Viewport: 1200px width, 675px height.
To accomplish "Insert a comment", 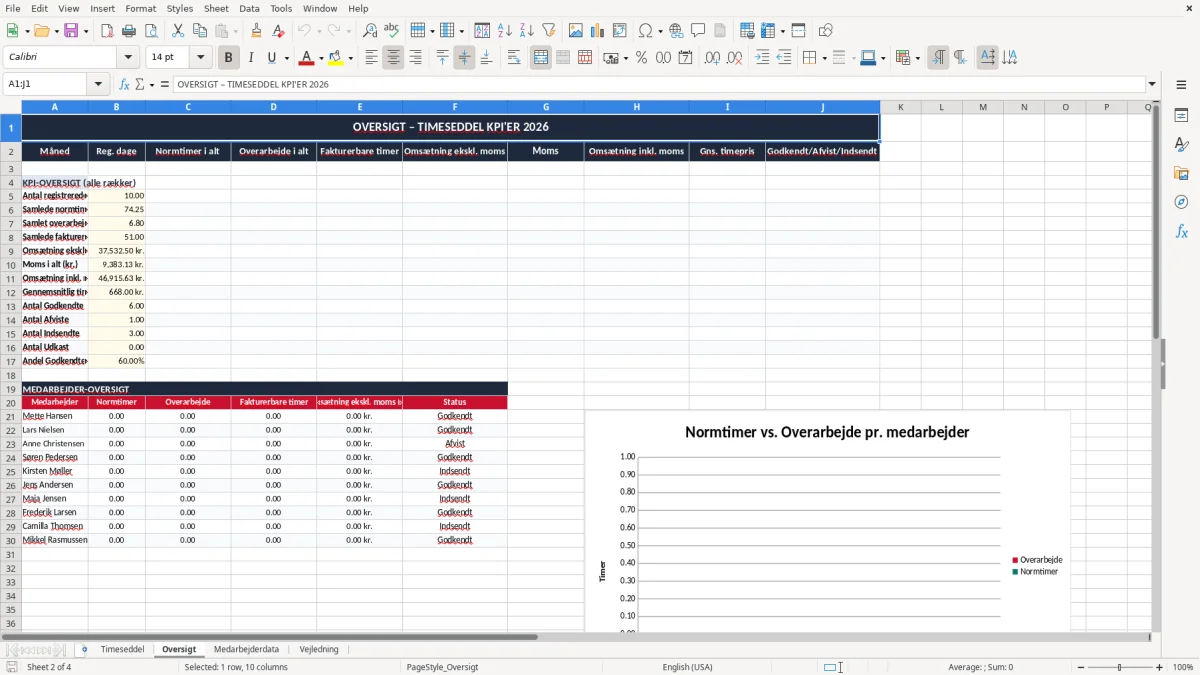I will point(698,31).
